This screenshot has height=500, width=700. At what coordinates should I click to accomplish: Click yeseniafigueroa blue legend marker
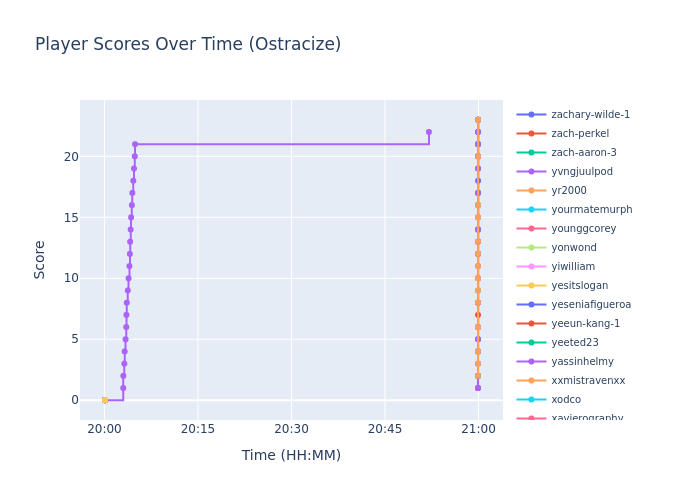point(531,305)
